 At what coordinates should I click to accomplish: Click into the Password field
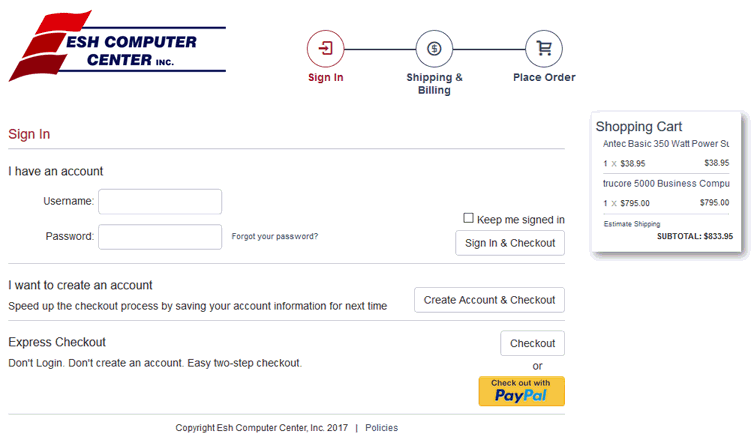(160, 237)
